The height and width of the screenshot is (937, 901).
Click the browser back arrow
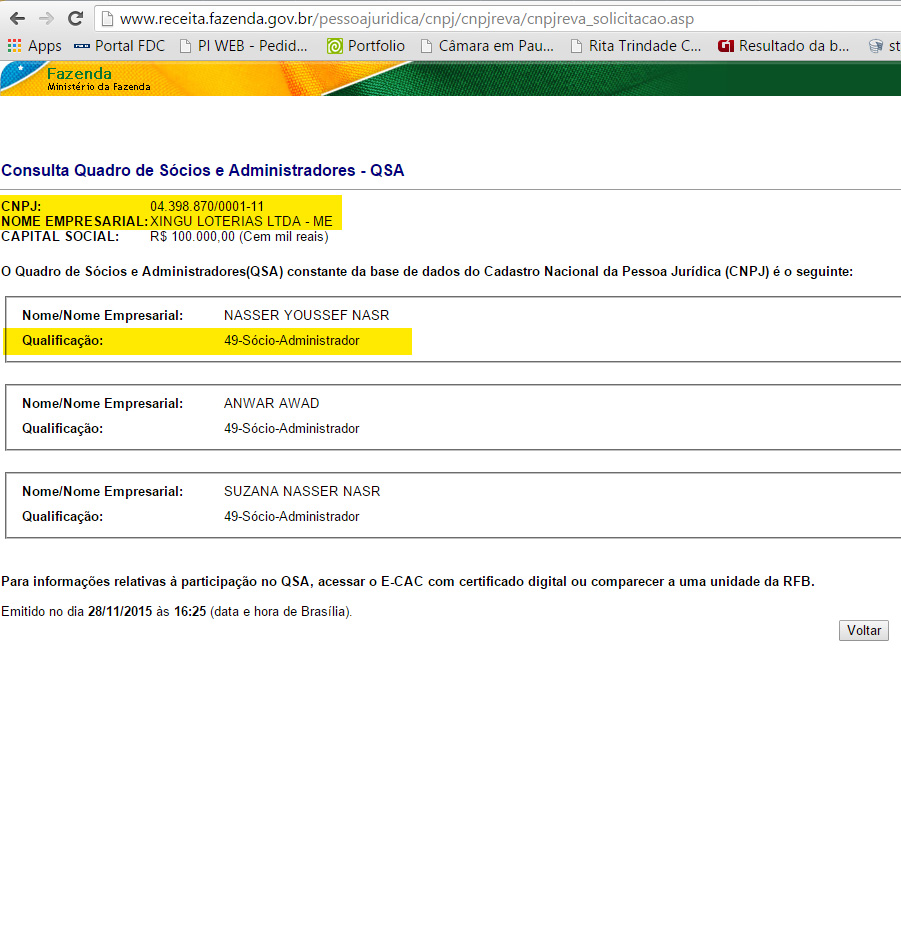[18, 19]
